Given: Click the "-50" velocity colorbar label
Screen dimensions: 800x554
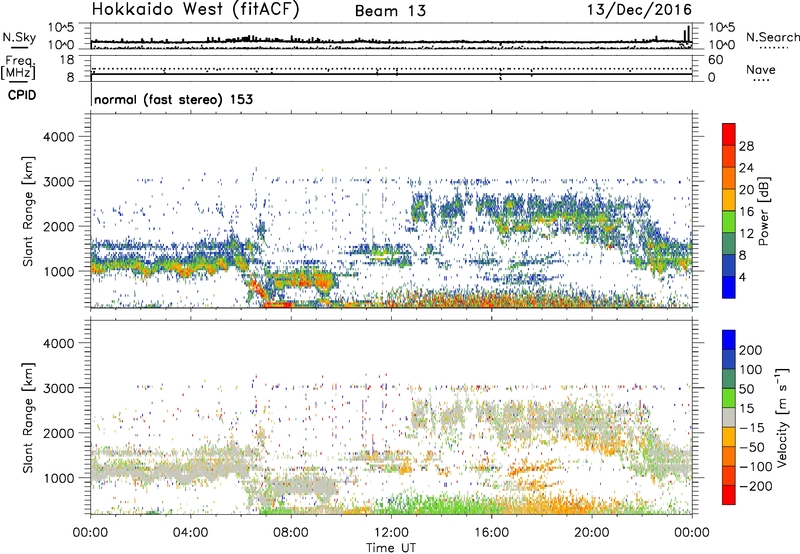Looking at the screenshot, I should tap(752, 447).
